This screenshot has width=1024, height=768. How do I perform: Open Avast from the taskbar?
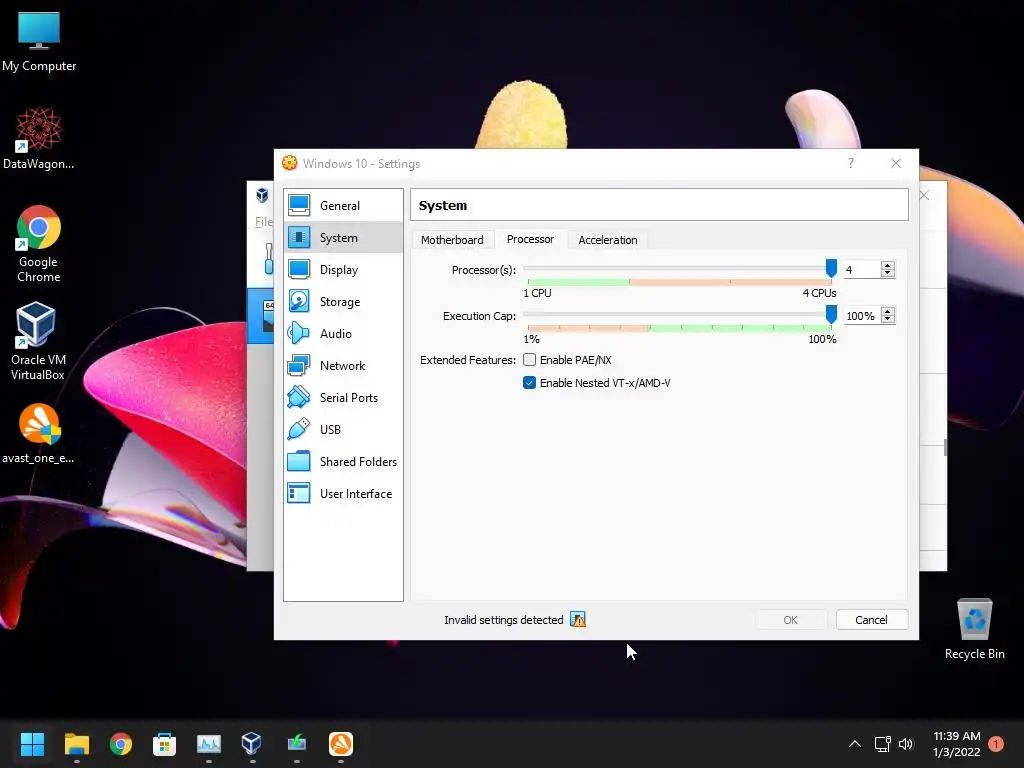pos(341,744)
